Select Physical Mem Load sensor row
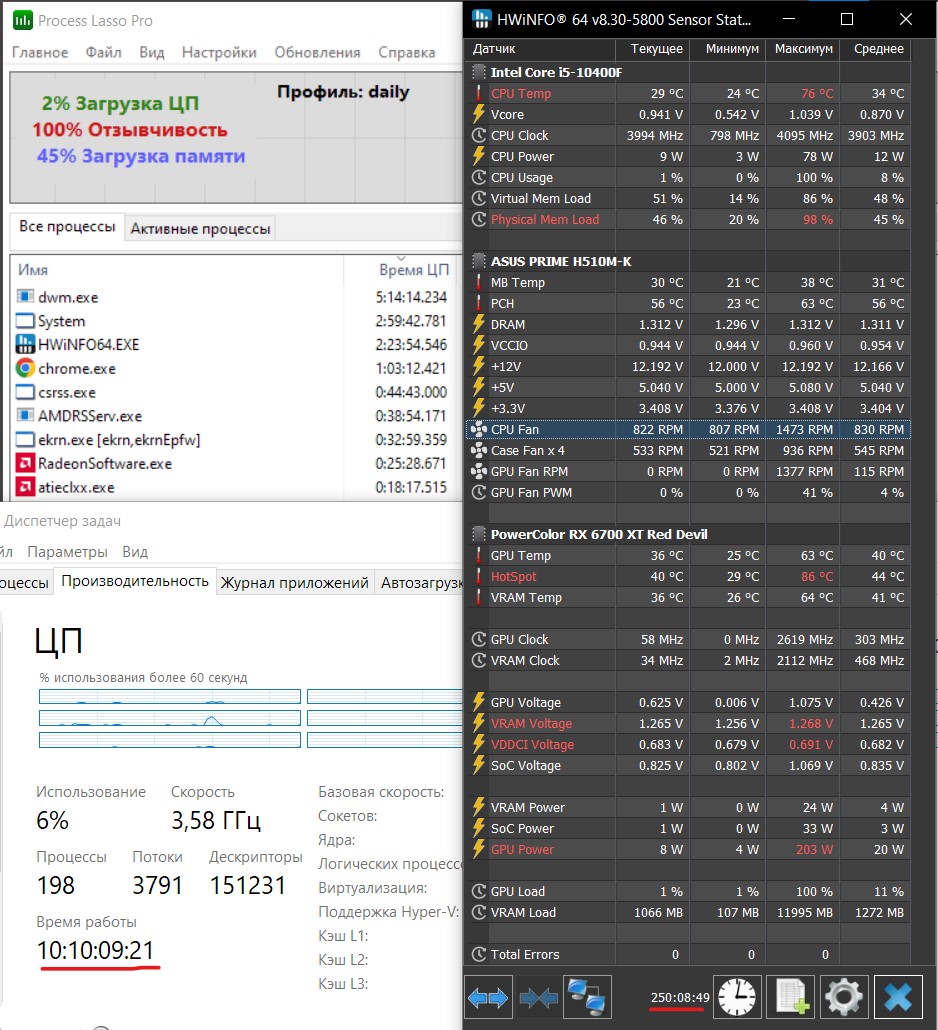 pos(688,219)
